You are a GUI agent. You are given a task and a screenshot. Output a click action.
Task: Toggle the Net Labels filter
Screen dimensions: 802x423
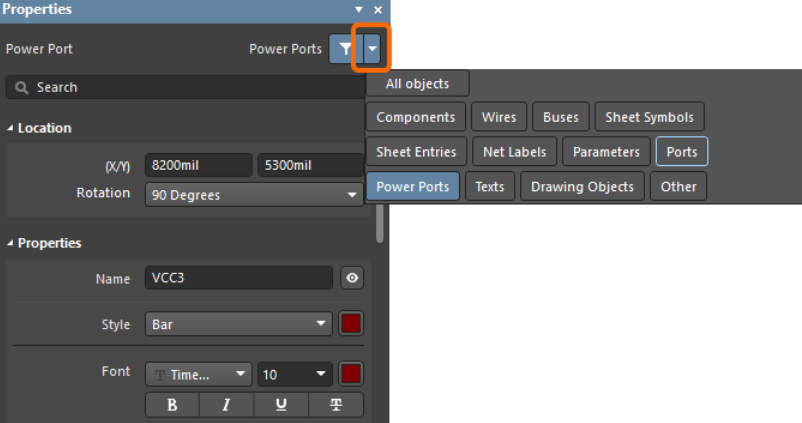(515, 152)
